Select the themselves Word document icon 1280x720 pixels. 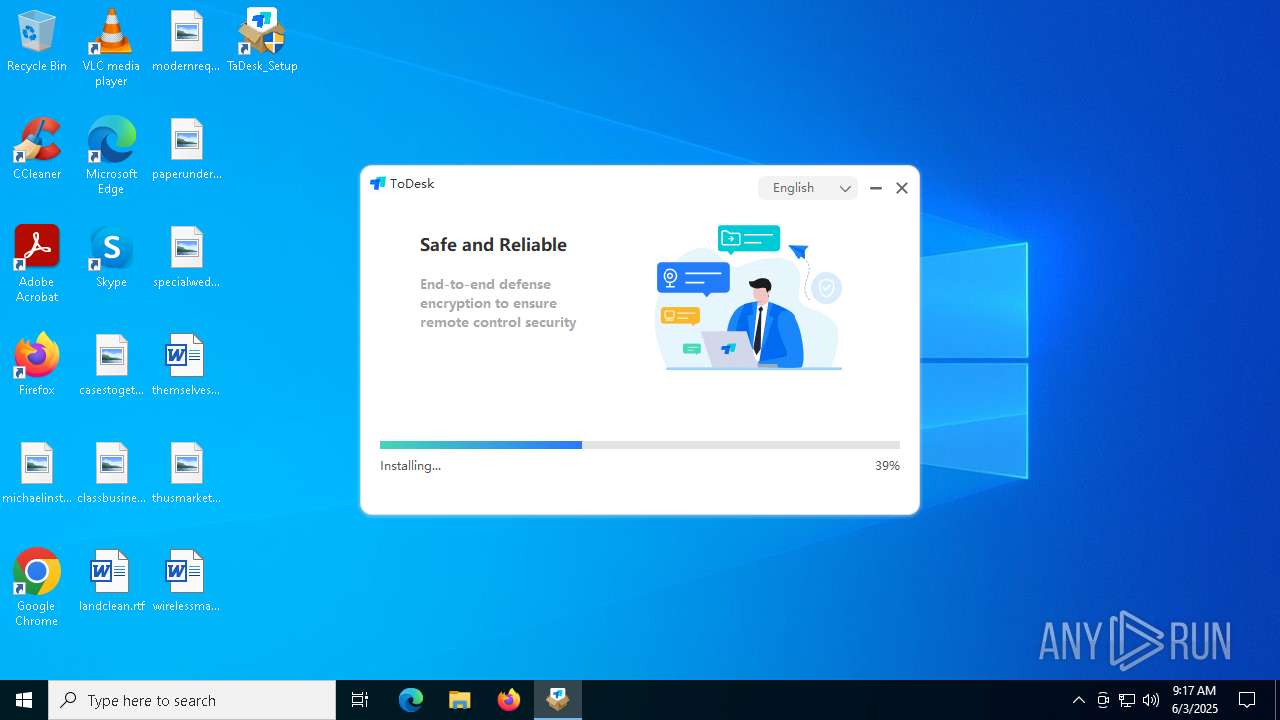186,366
